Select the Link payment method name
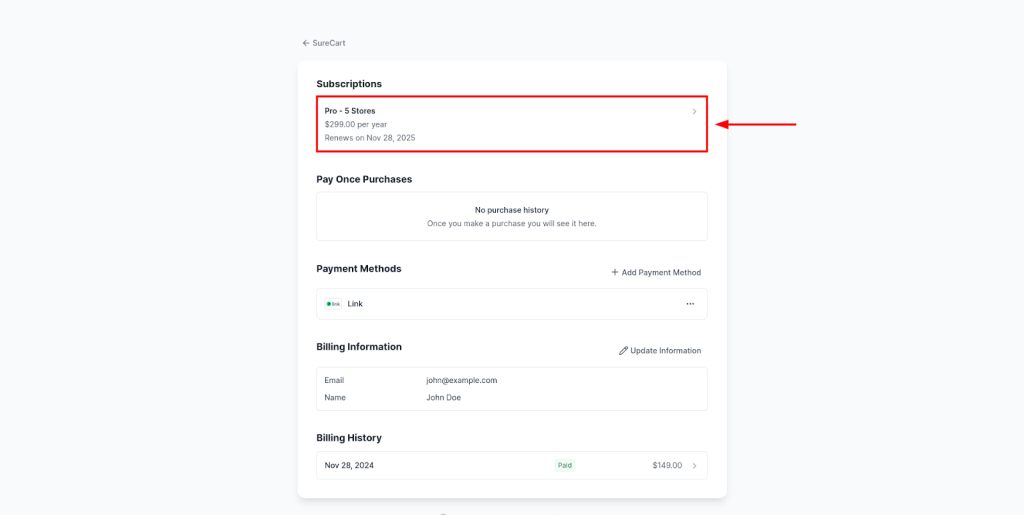The width and height of the screenshot is (1024, 515). 355,304
